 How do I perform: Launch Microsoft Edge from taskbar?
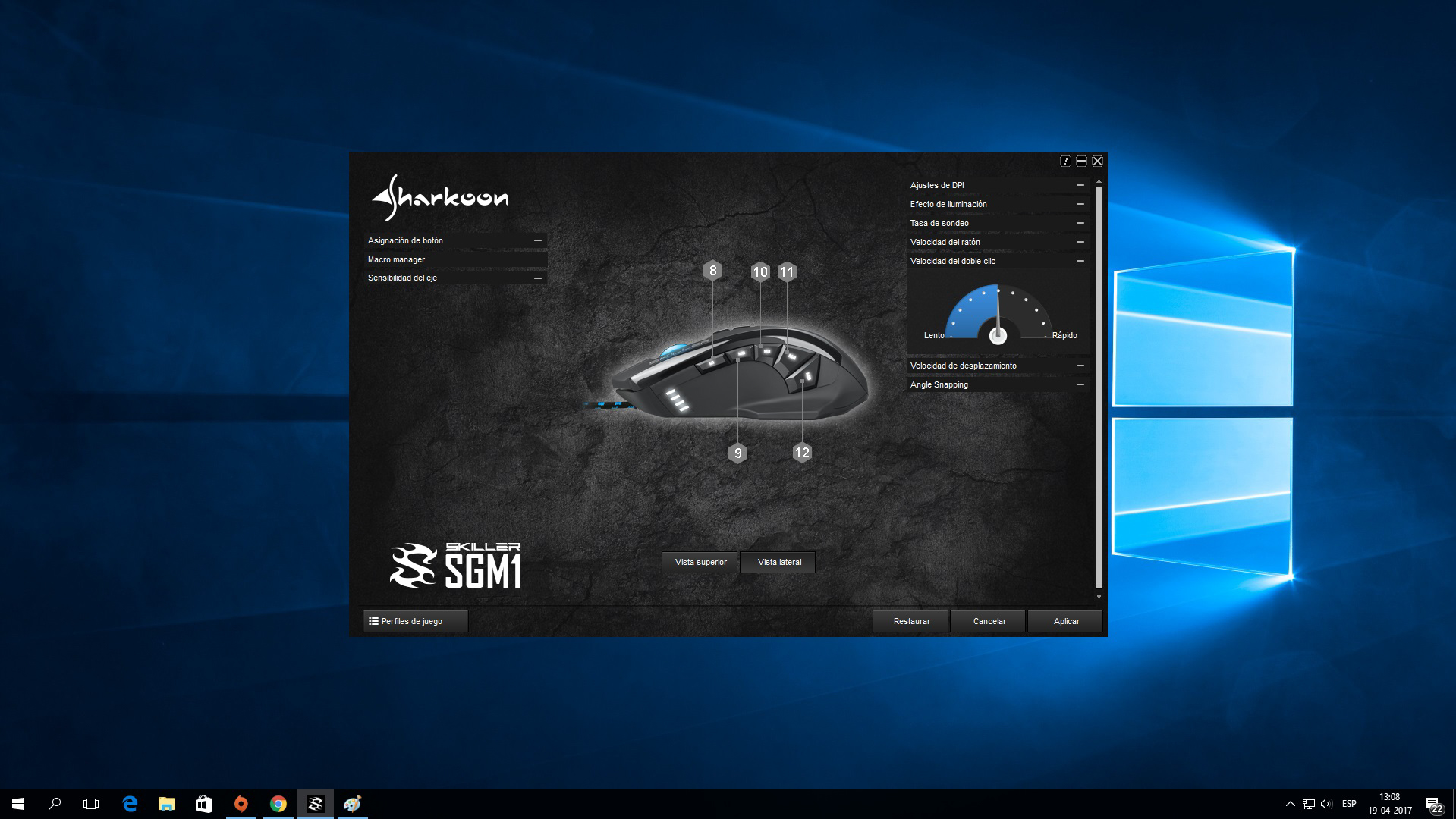tap(130, 804)
